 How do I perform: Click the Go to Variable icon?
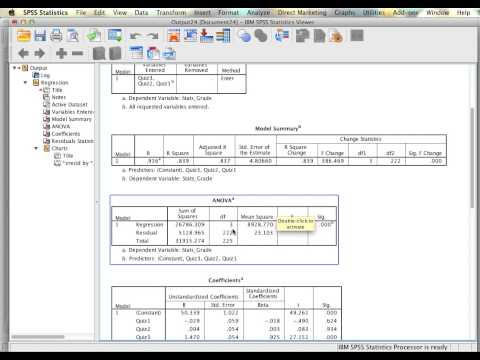tap(206, 36)
